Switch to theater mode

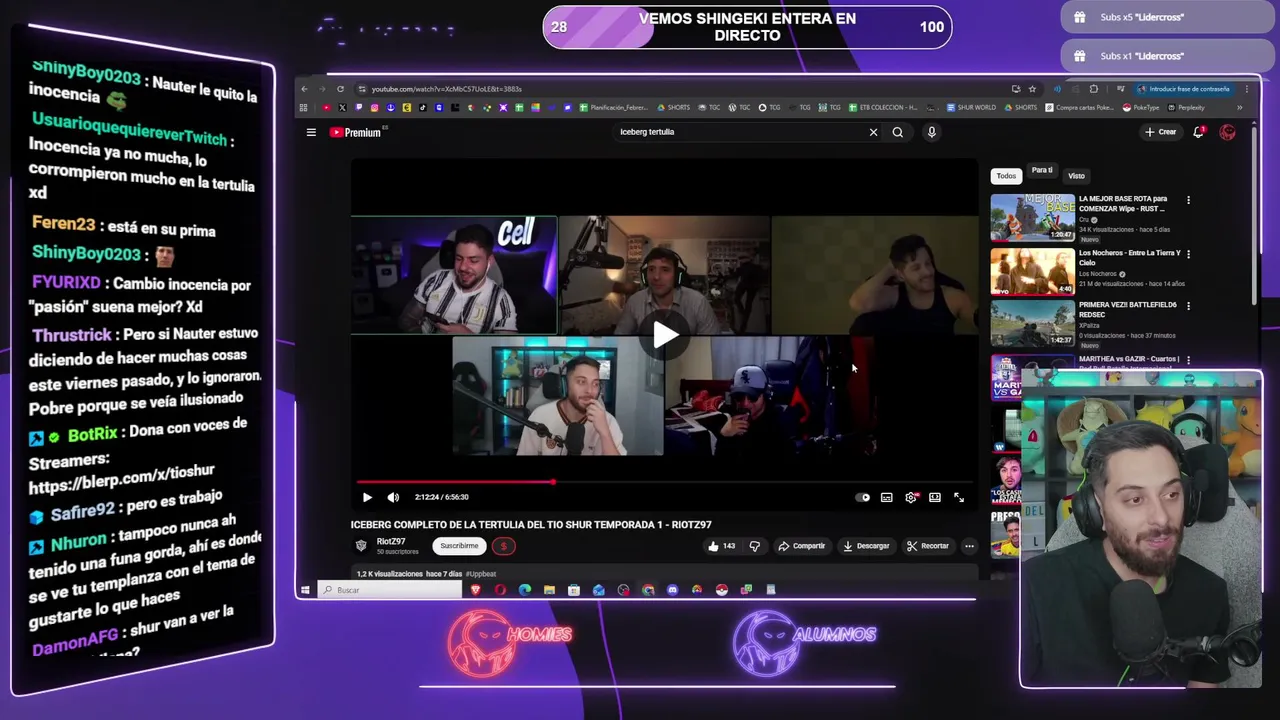[x=935, y=497]
